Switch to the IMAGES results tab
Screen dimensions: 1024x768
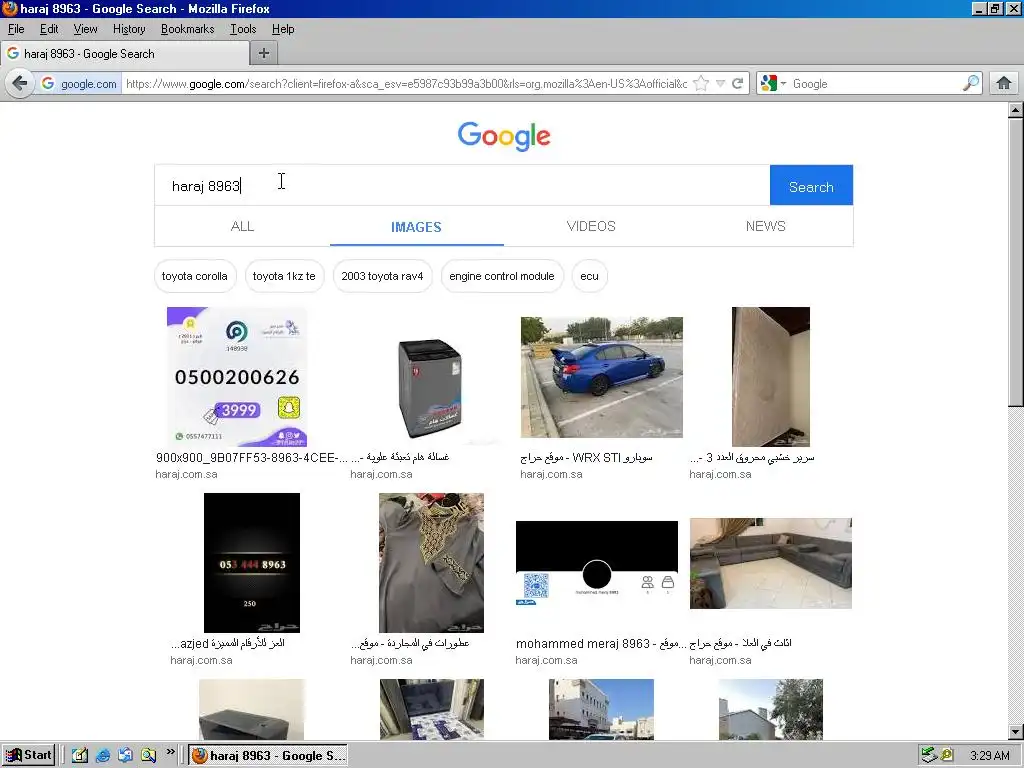click(416, 227)
